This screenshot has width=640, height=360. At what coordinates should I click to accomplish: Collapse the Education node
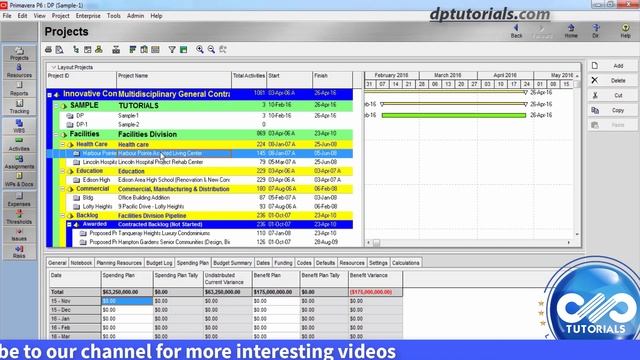click(63, 171)
